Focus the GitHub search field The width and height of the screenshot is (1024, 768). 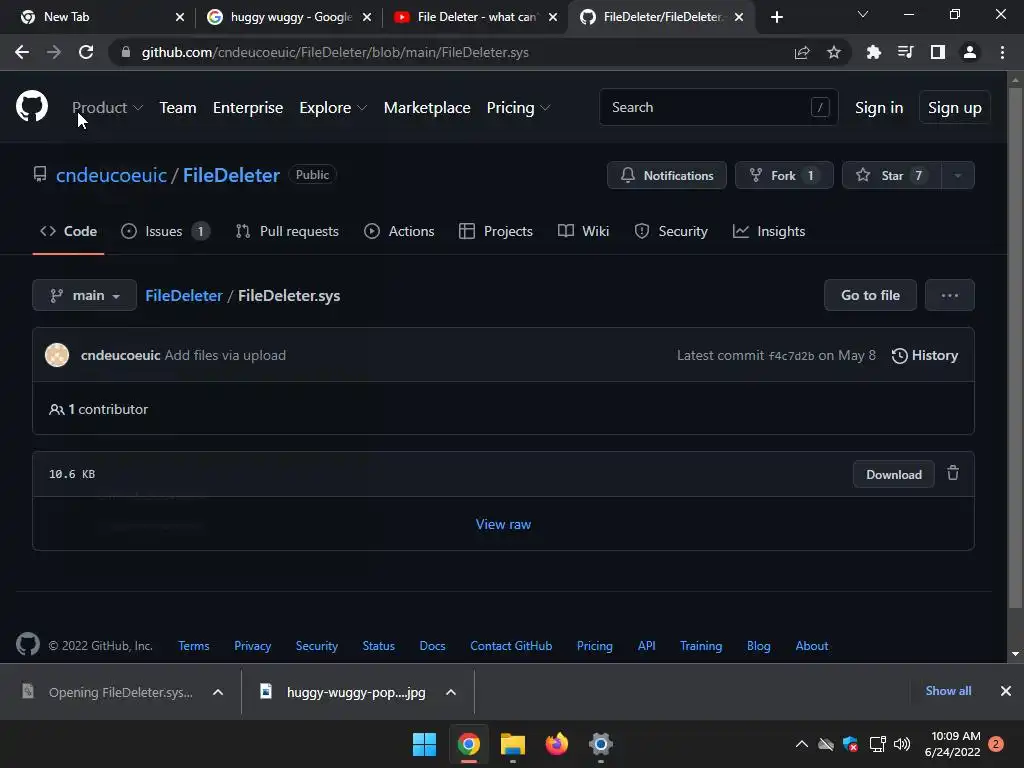tap(718, 107)
